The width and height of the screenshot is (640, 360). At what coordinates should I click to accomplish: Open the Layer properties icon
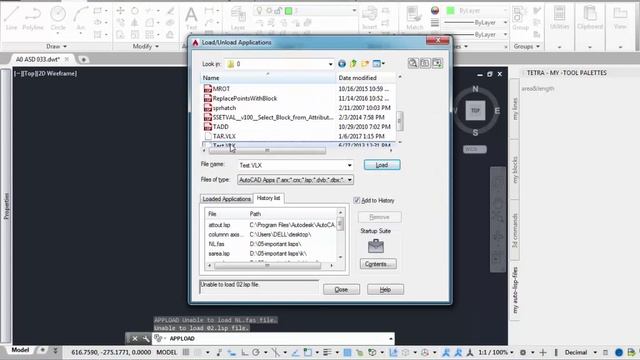pos(238,18)
